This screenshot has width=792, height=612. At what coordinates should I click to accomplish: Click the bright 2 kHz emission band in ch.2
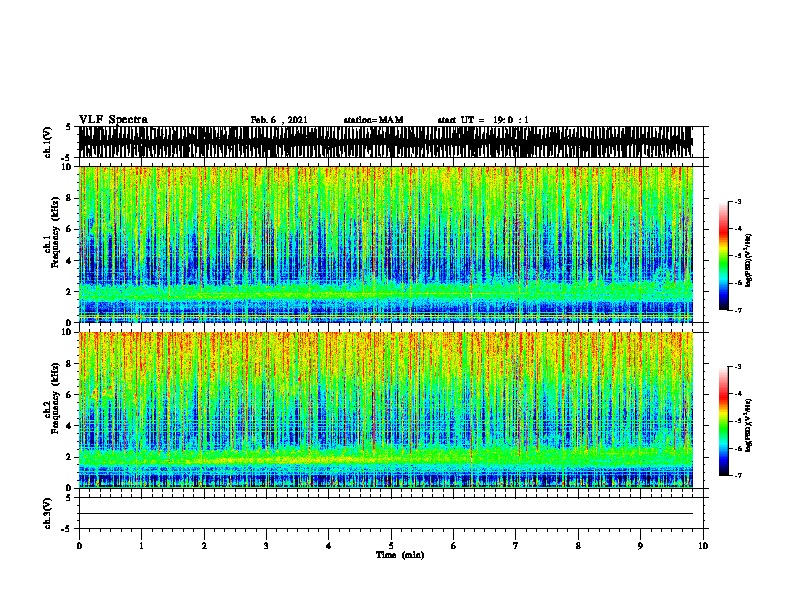[x=385, y=457]
